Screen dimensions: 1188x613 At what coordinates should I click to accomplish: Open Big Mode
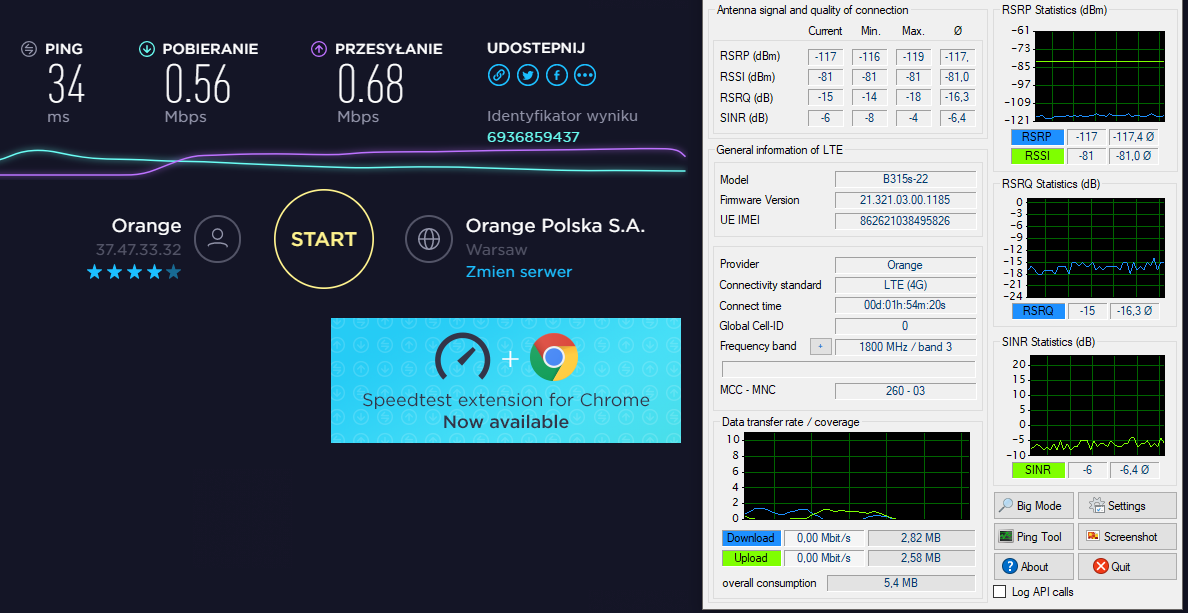tap(1033, 505)
